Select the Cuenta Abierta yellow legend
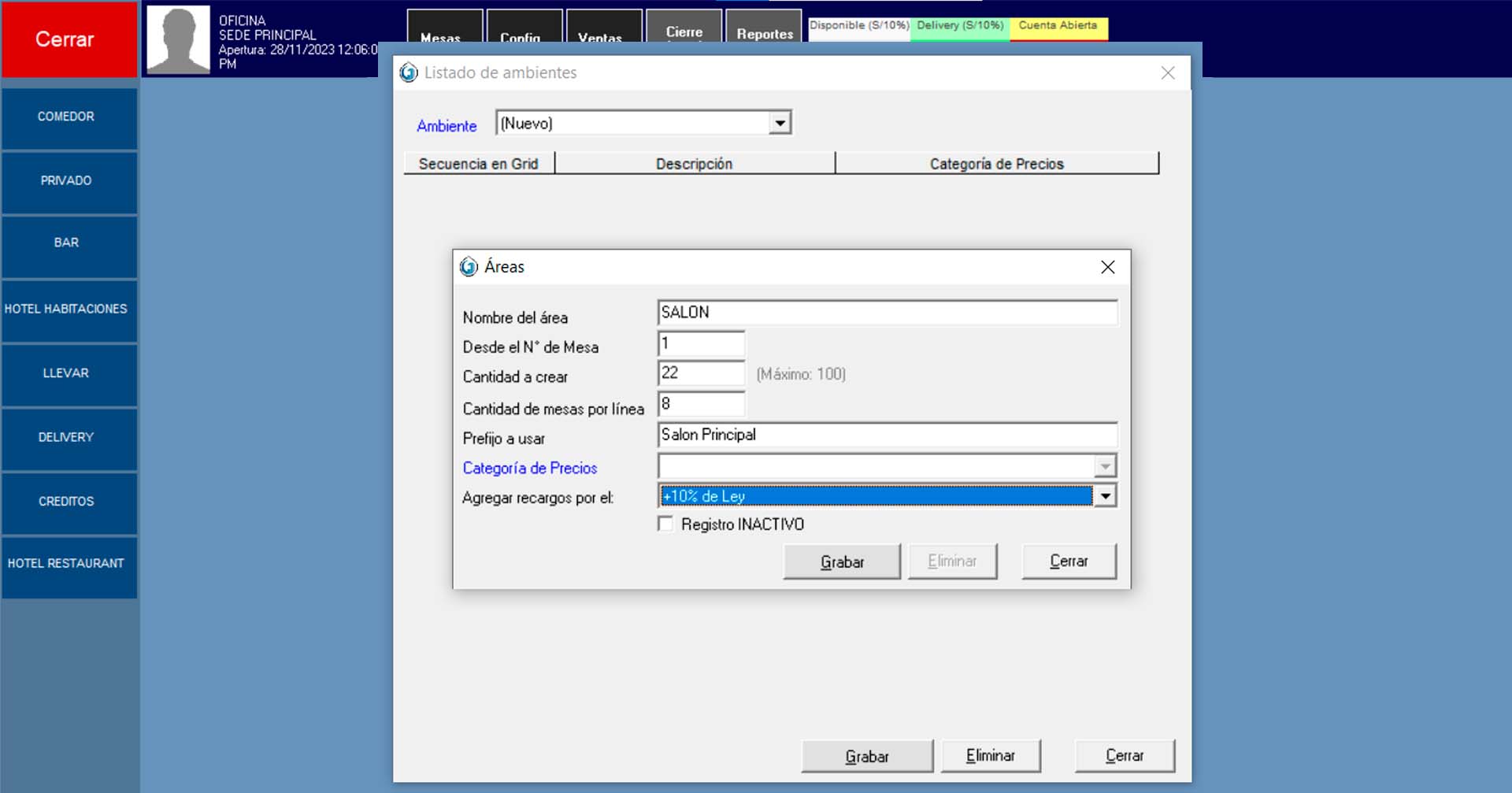 pos(1058,27)
